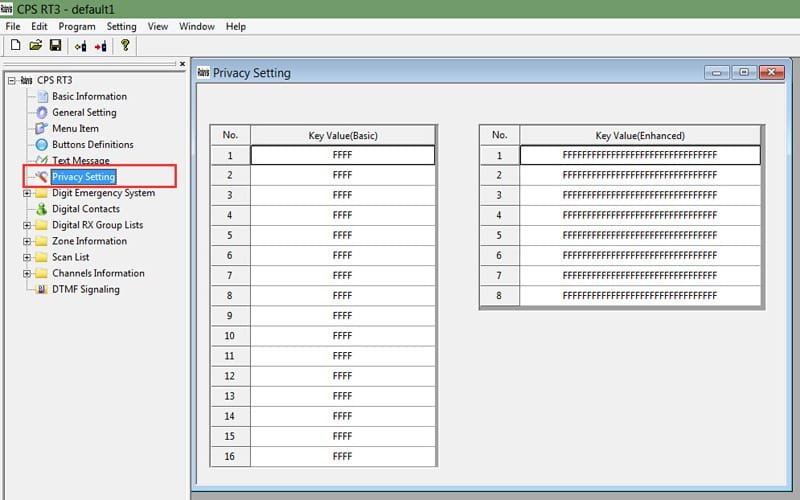Viewport: 800px width, 500px height.
Task: Click the Channels Information folder icon
Action: click(x=42, y=273)
